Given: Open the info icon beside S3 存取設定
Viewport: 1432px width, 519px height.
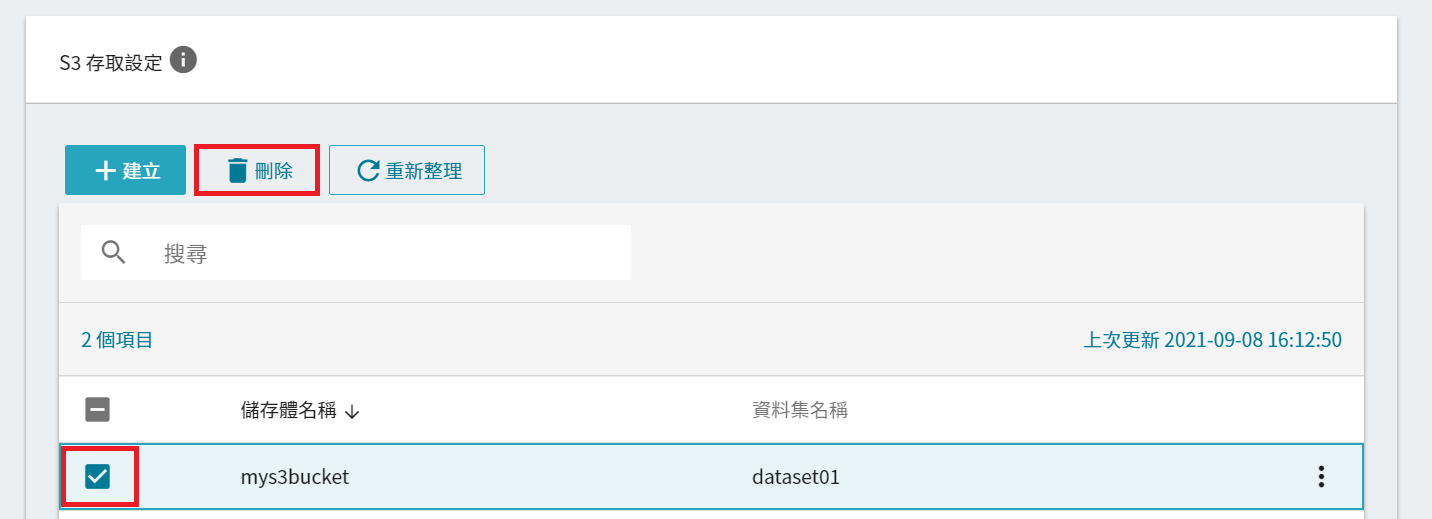Looking at the screenshot, I should [x=183, y=60].
